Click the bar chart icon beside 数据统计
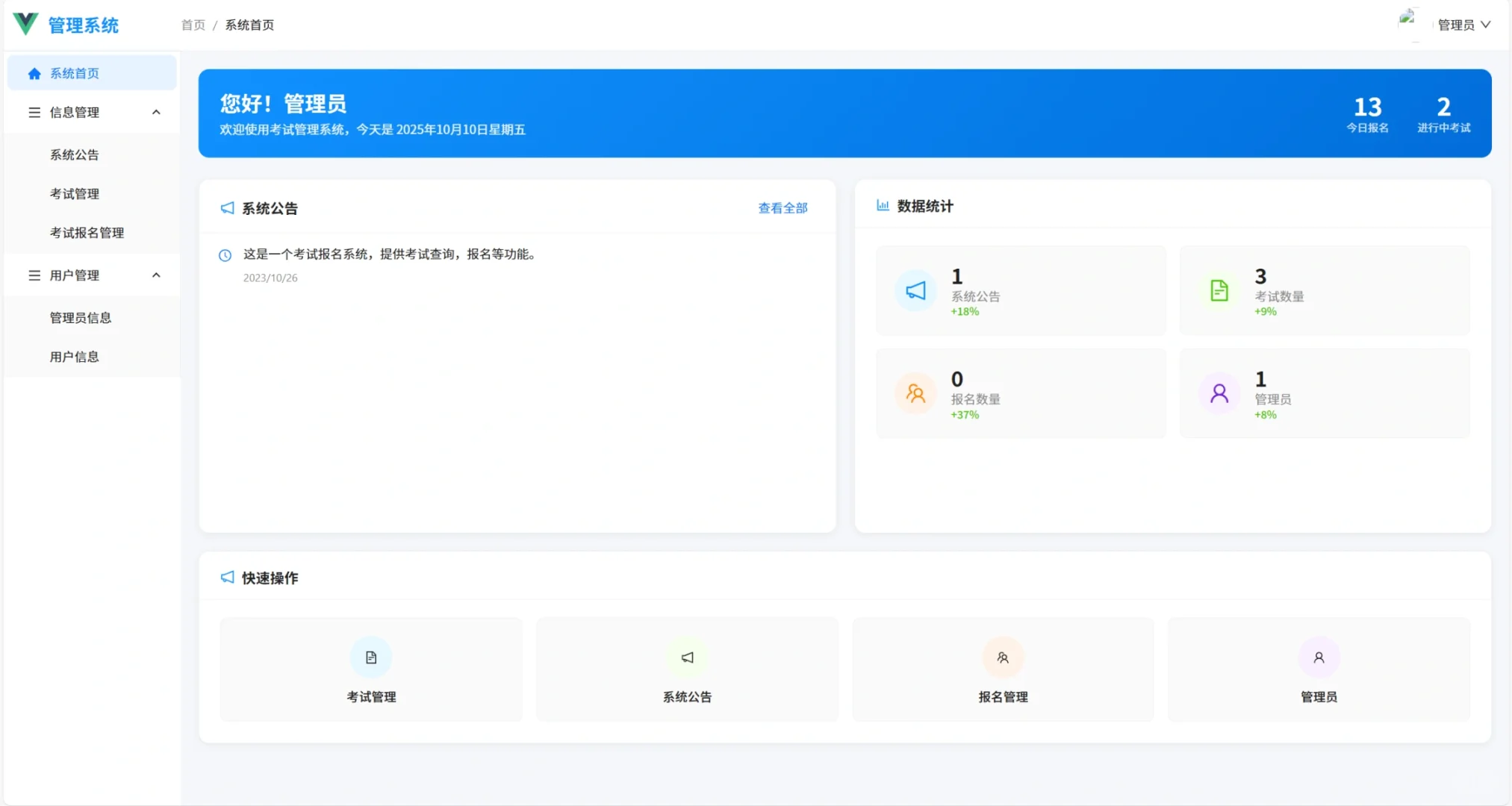 click(883, 206)
